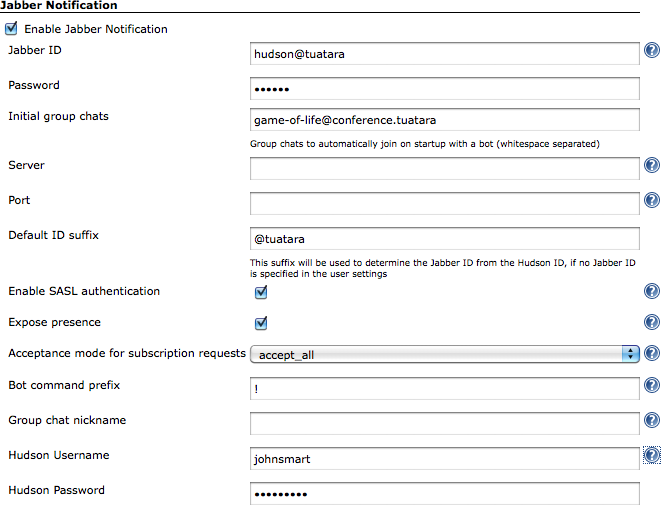Image resolution: width=661 pixels, height=505 pixels.
Task: Click the 'Default ID suffix' label
Action: 54,235
